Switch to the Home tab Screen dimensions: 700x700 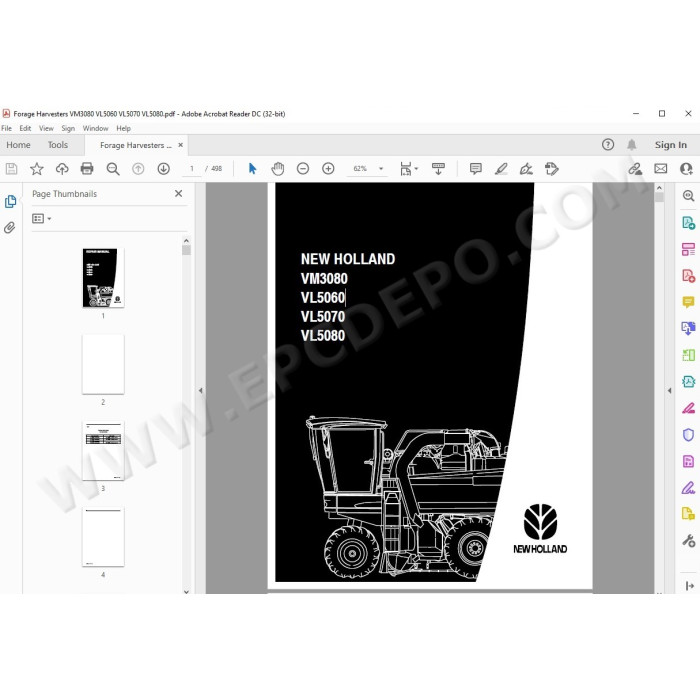pyautogui.click(x=18, y=145)
